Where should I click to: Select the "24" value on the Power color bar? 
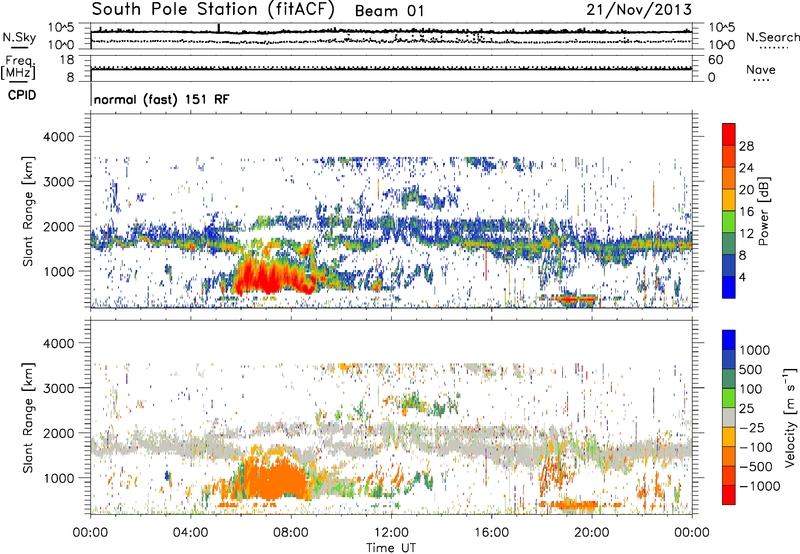[746, 168]
